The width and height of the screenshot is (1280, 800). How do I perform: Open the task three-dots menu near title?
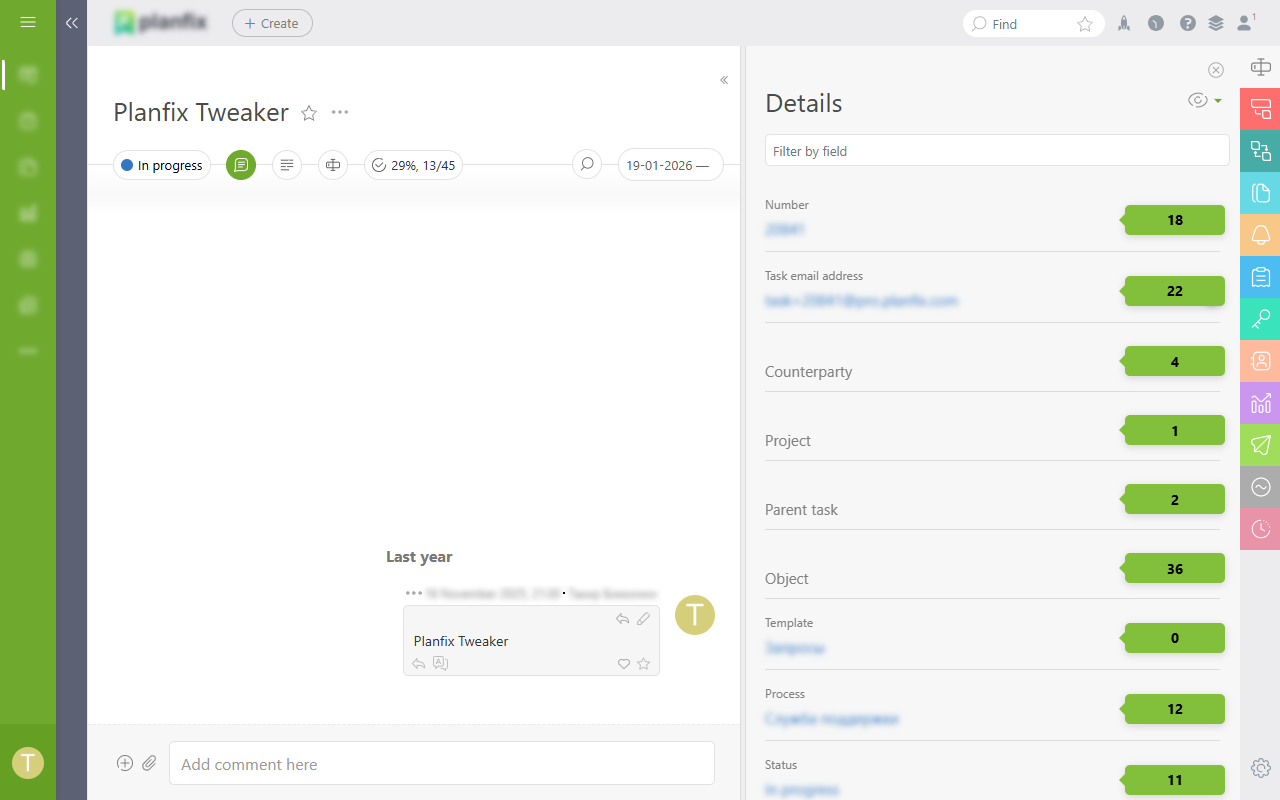point(340,112)
